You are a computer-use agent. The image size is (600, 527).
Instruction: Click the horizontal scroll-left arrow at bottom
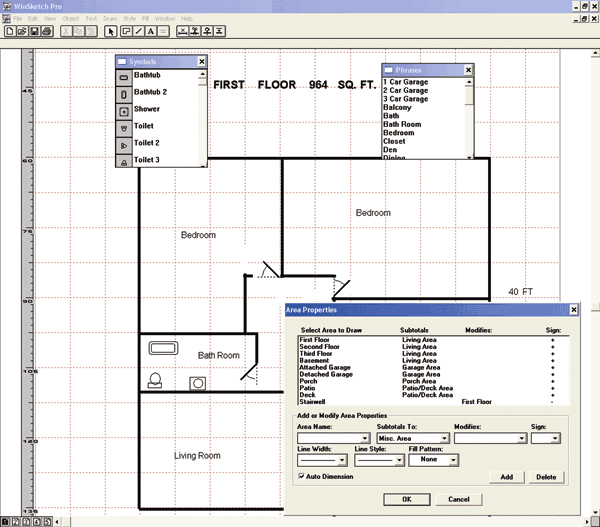57,522
